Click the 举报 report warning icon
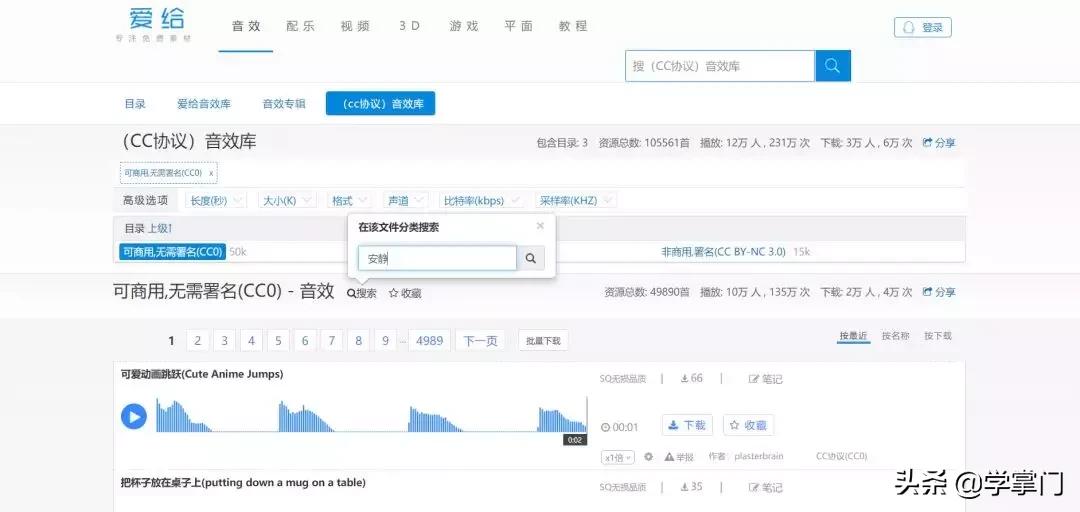1080x512 pixels. 679,456
